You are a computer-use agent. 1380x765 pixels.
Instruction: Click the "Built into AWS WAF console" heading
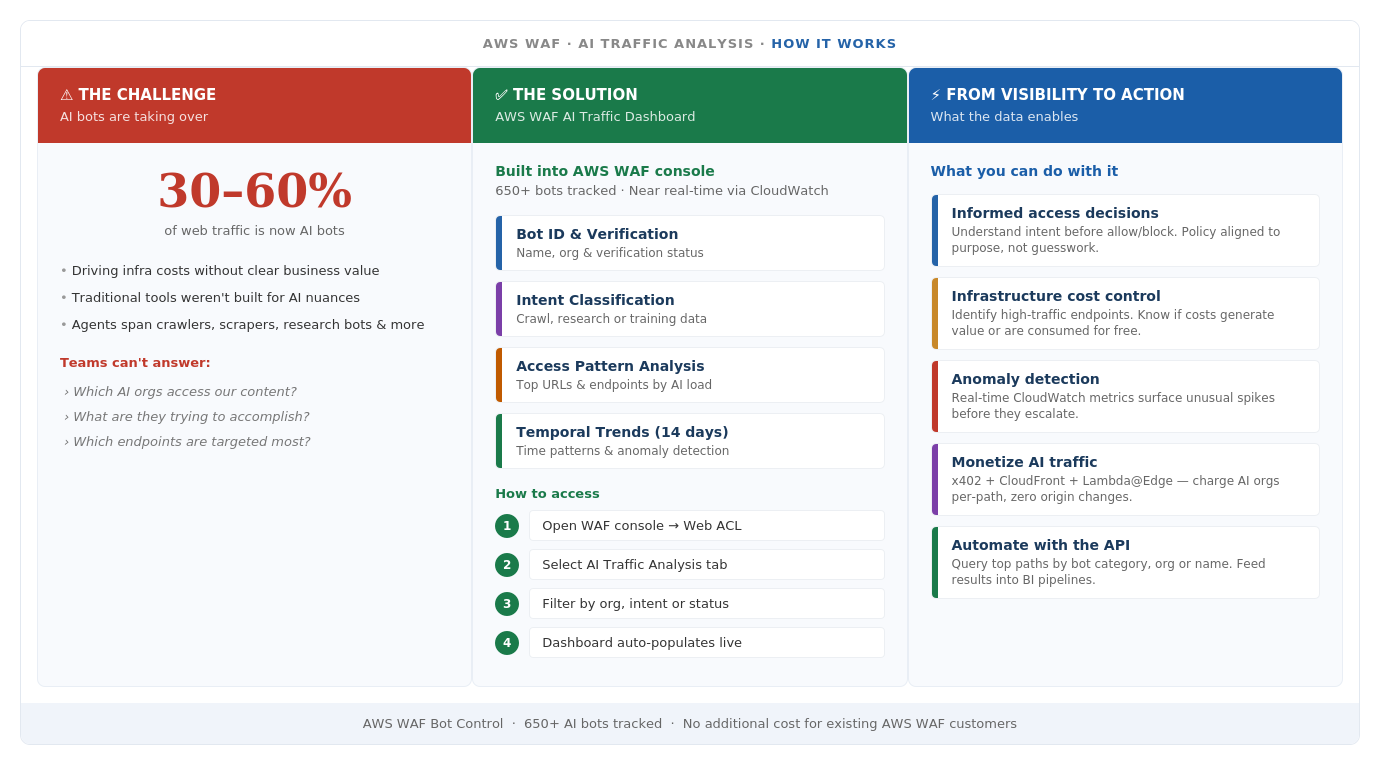click(605, 171)
